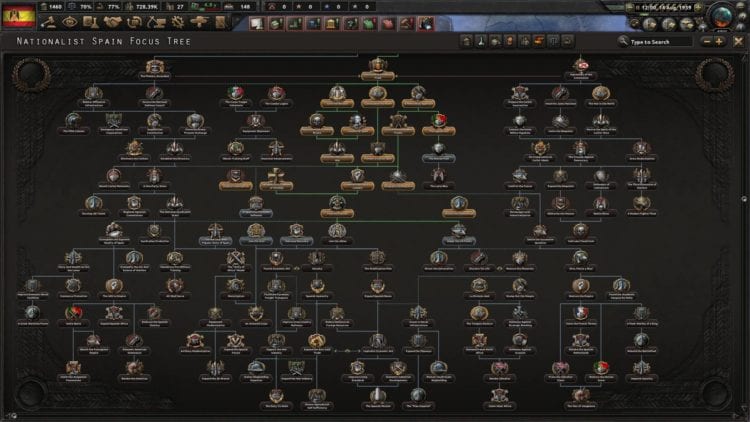The height and width of the screenshot is (422, 750).
Task: Open the first alert icon in top bar
Action: [x=256, y=21]
